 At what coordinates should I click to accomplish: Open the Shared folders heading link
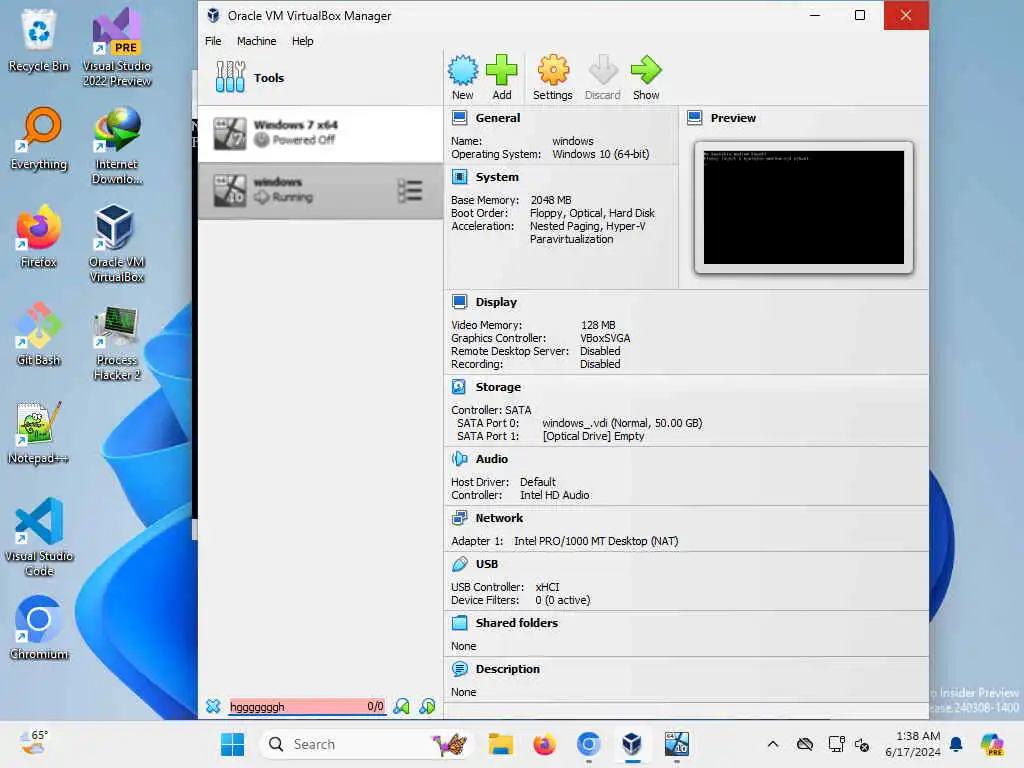point(517,622)
